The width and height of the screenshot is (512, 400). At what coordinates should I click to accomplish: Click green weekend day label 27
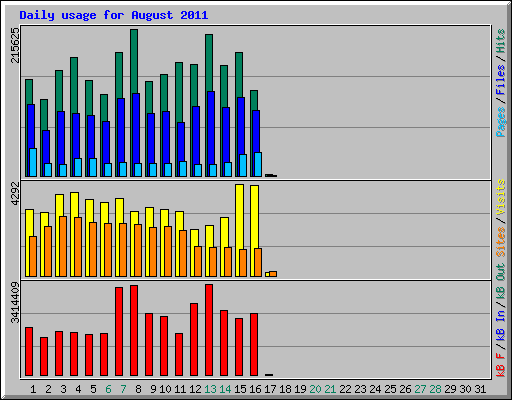click(x=420, y=389)
